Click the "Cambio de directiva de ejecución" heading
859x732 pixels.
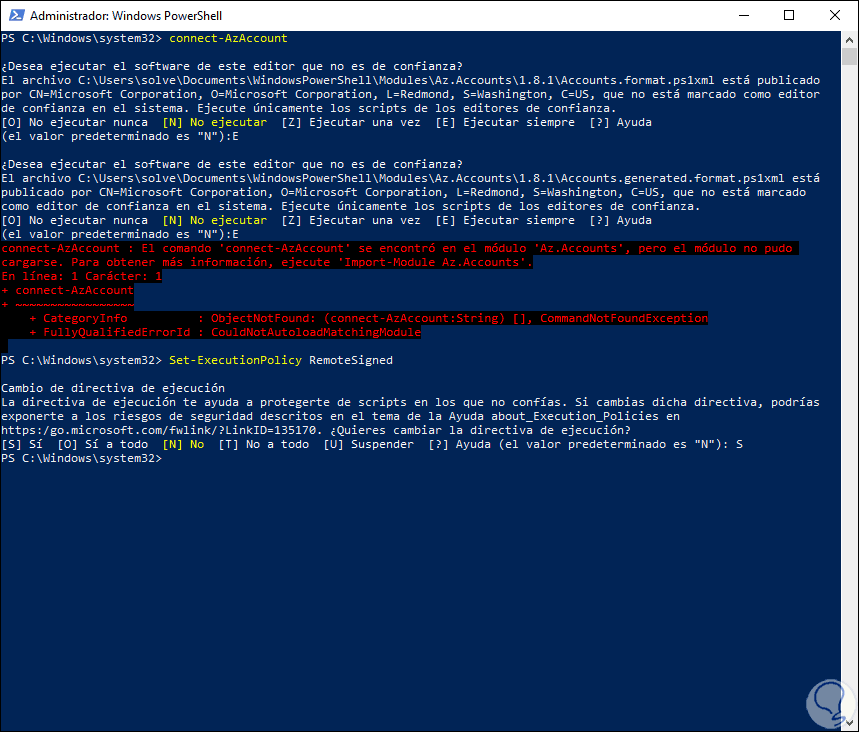point(113,388)
